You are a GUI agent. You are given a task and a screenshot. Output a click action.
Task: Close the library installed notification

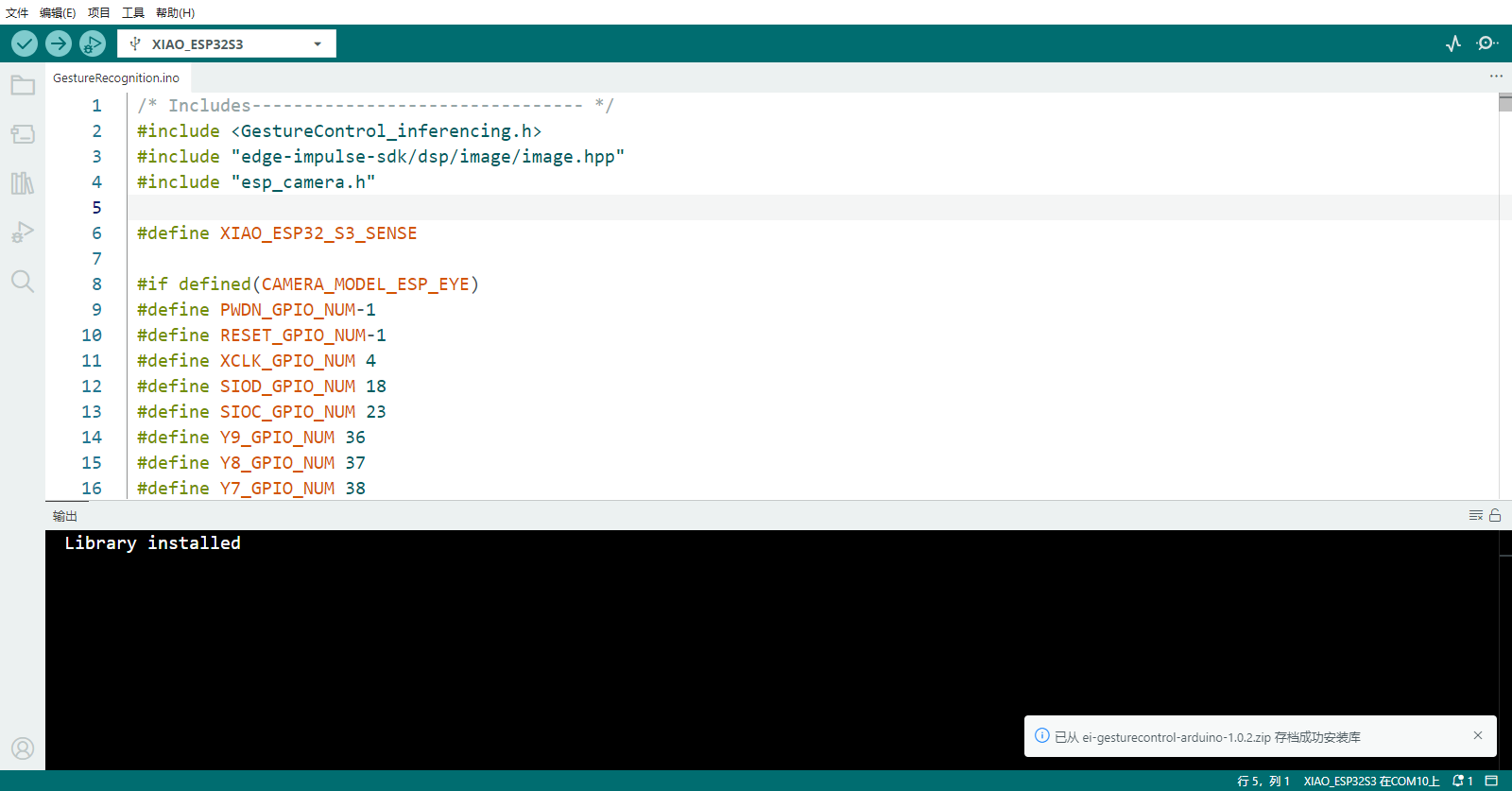(x=1478, y=735)
